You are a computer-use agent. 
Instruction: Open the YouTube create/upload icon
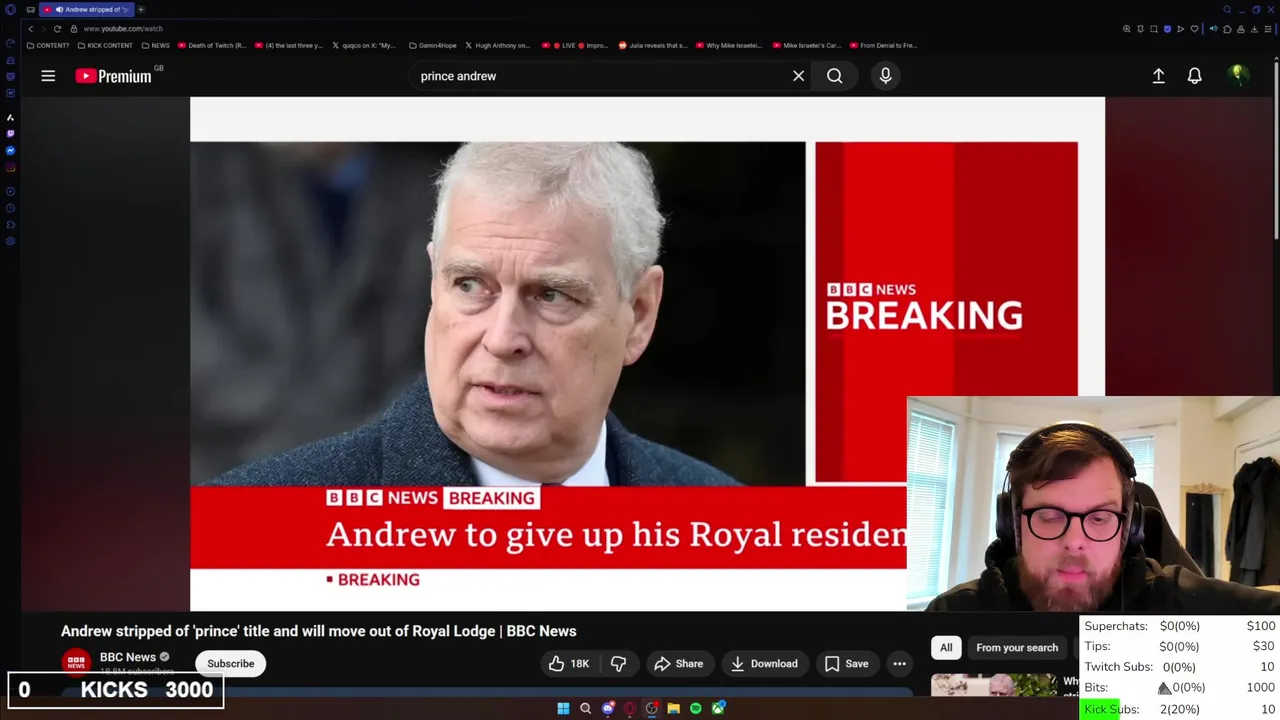pos(1158,76)
